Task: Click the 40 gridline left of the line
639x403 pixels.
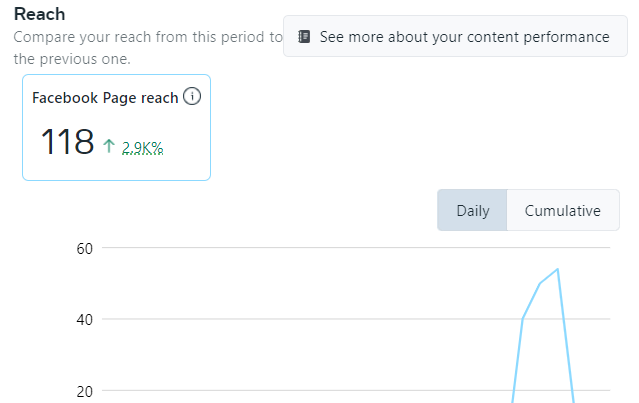Action: coord(300,319)
